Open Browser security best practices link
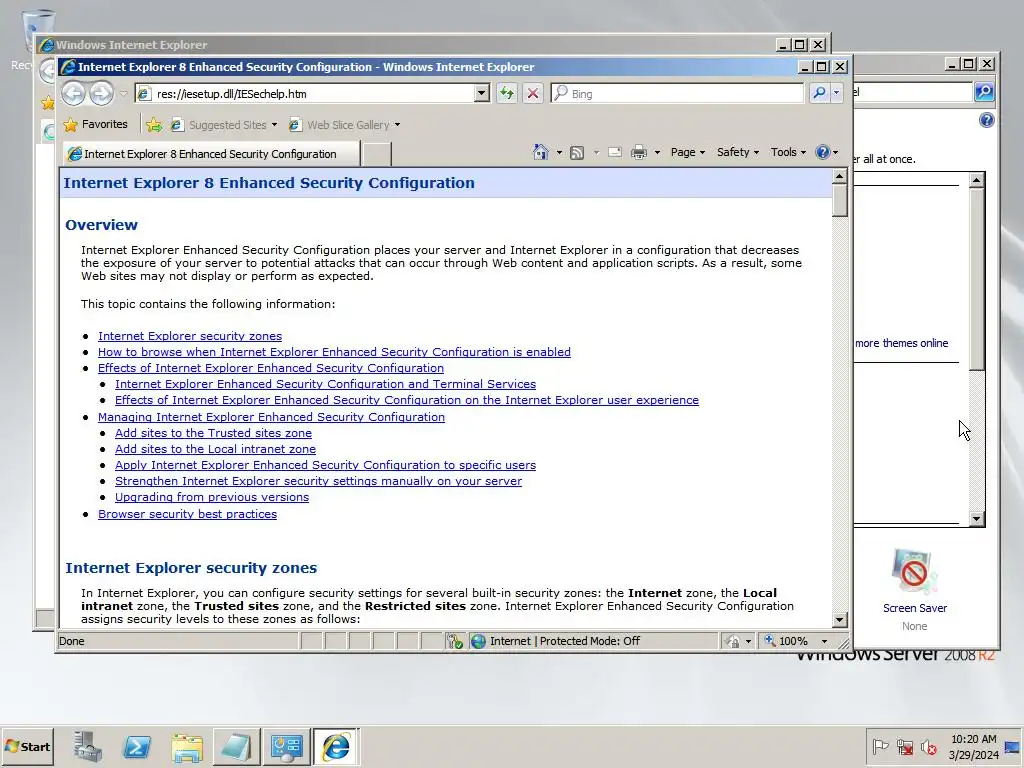1024x768 pixels. click(x=187, y=514)
